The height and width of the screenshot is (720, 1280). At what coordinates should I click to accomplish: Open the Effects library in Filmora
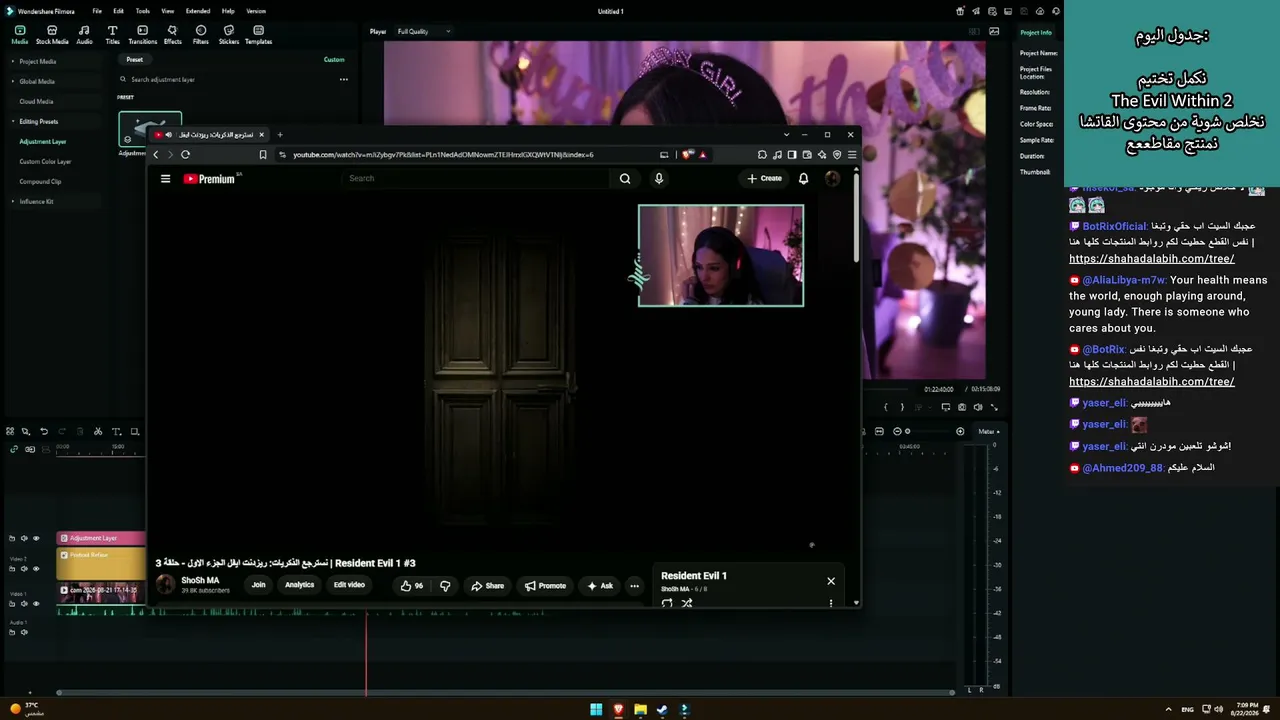pos(172,35)
